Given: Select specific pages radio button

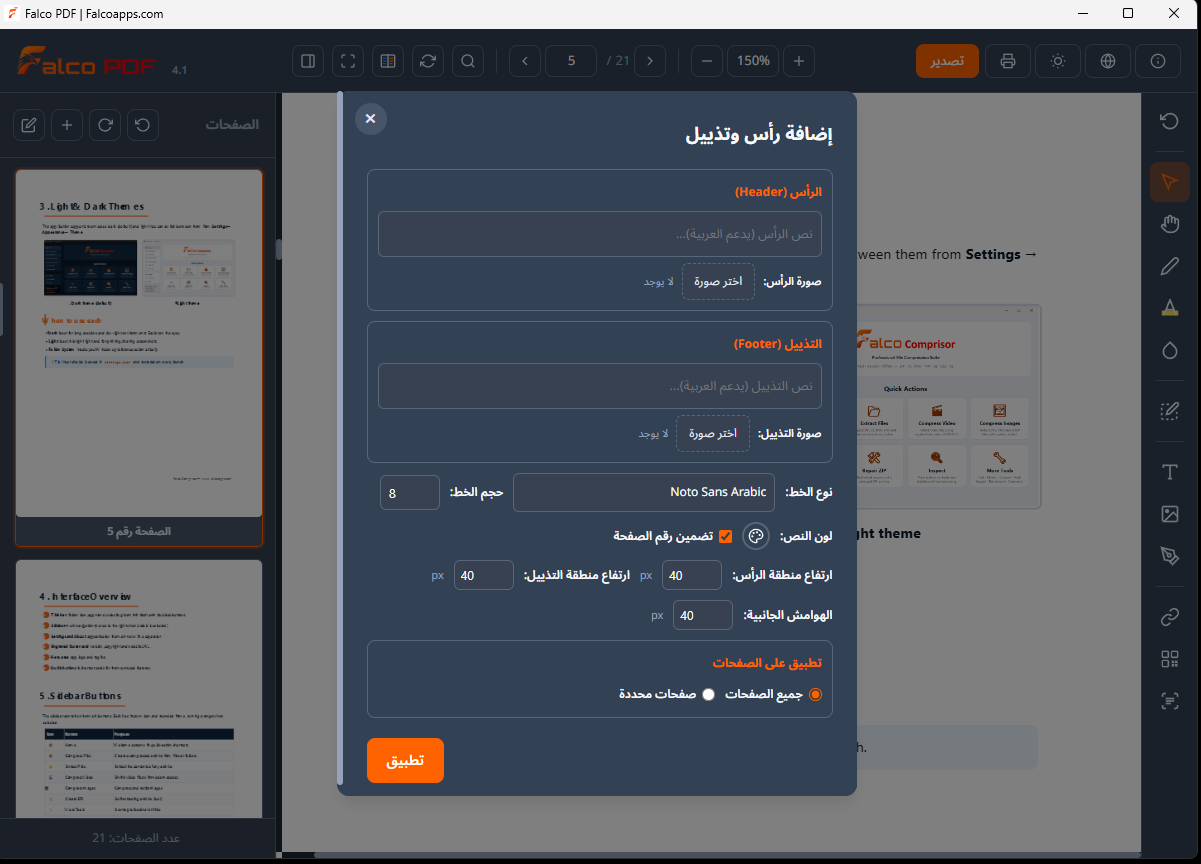Looking at the screenshot, I should pyautogui.click(x=709, y=694).
